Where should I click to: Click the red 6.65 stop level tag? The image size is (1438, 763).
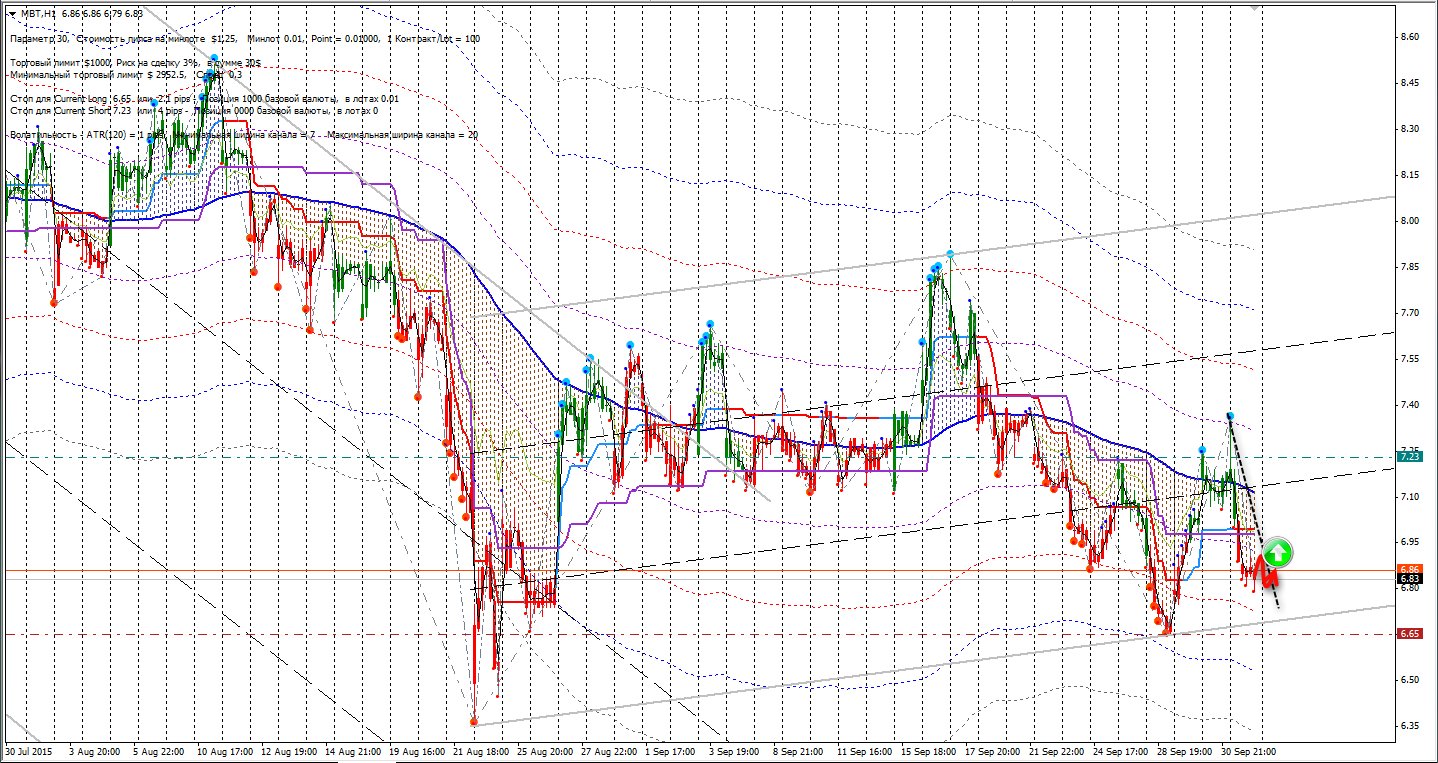1410,634
